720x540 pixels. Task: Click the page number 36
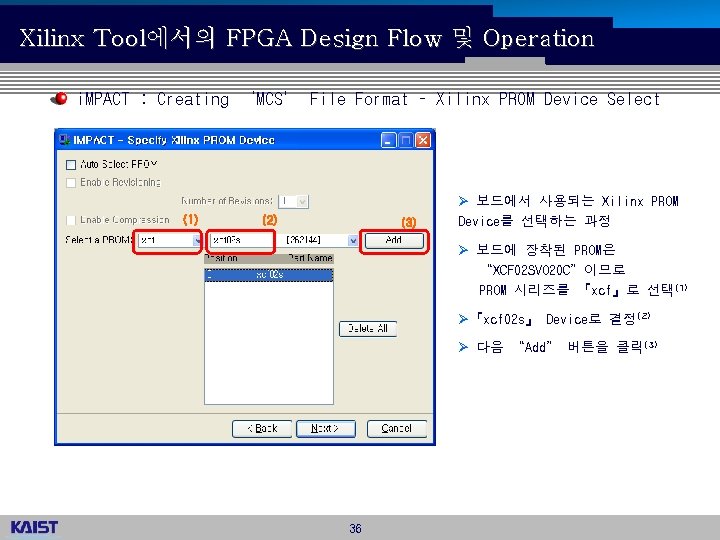pyautogui.click(x=355, y=528)
